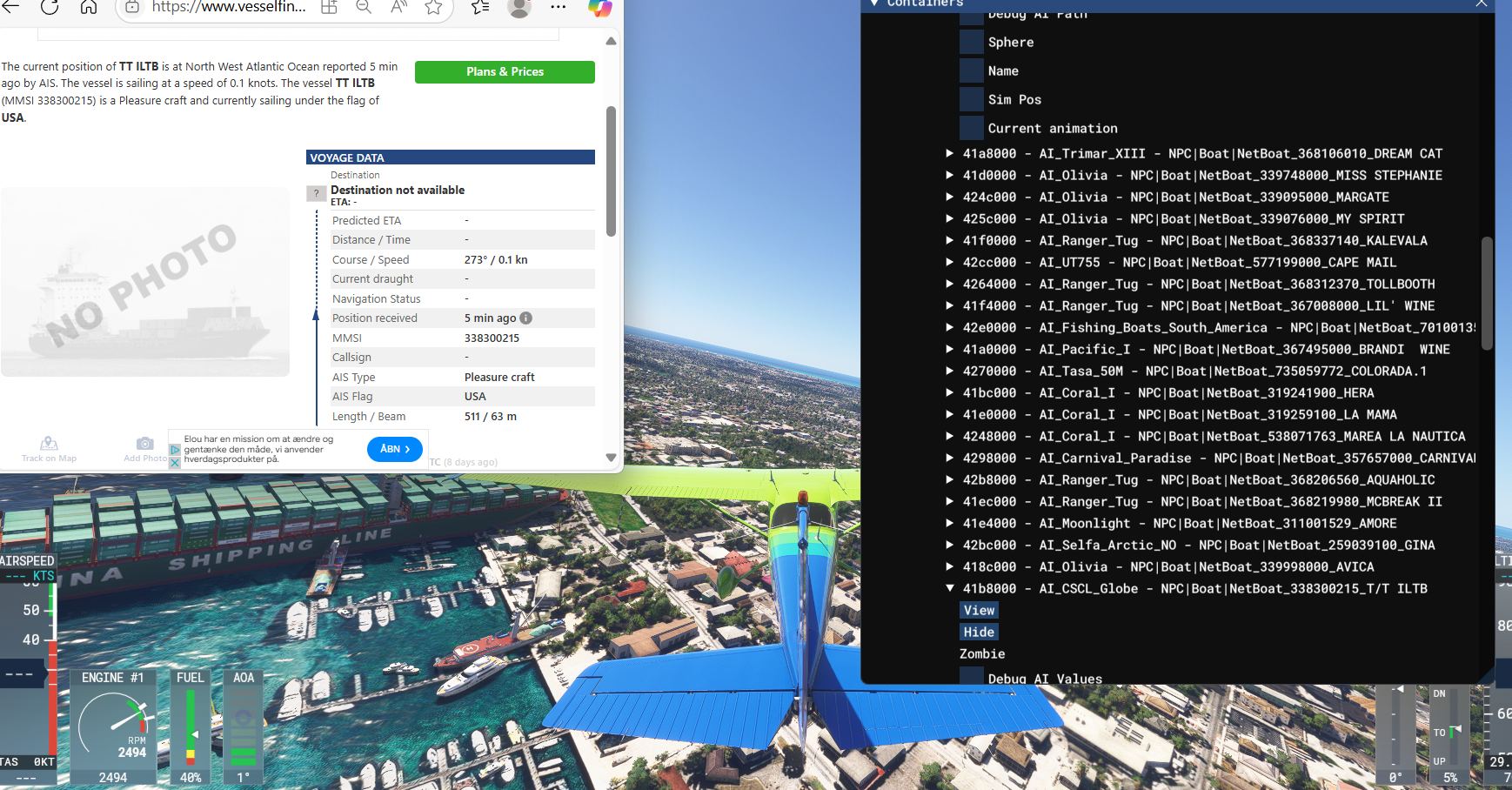1512x790 pixels.
Task: Open the Plans & Prices button
Action: 505,72
